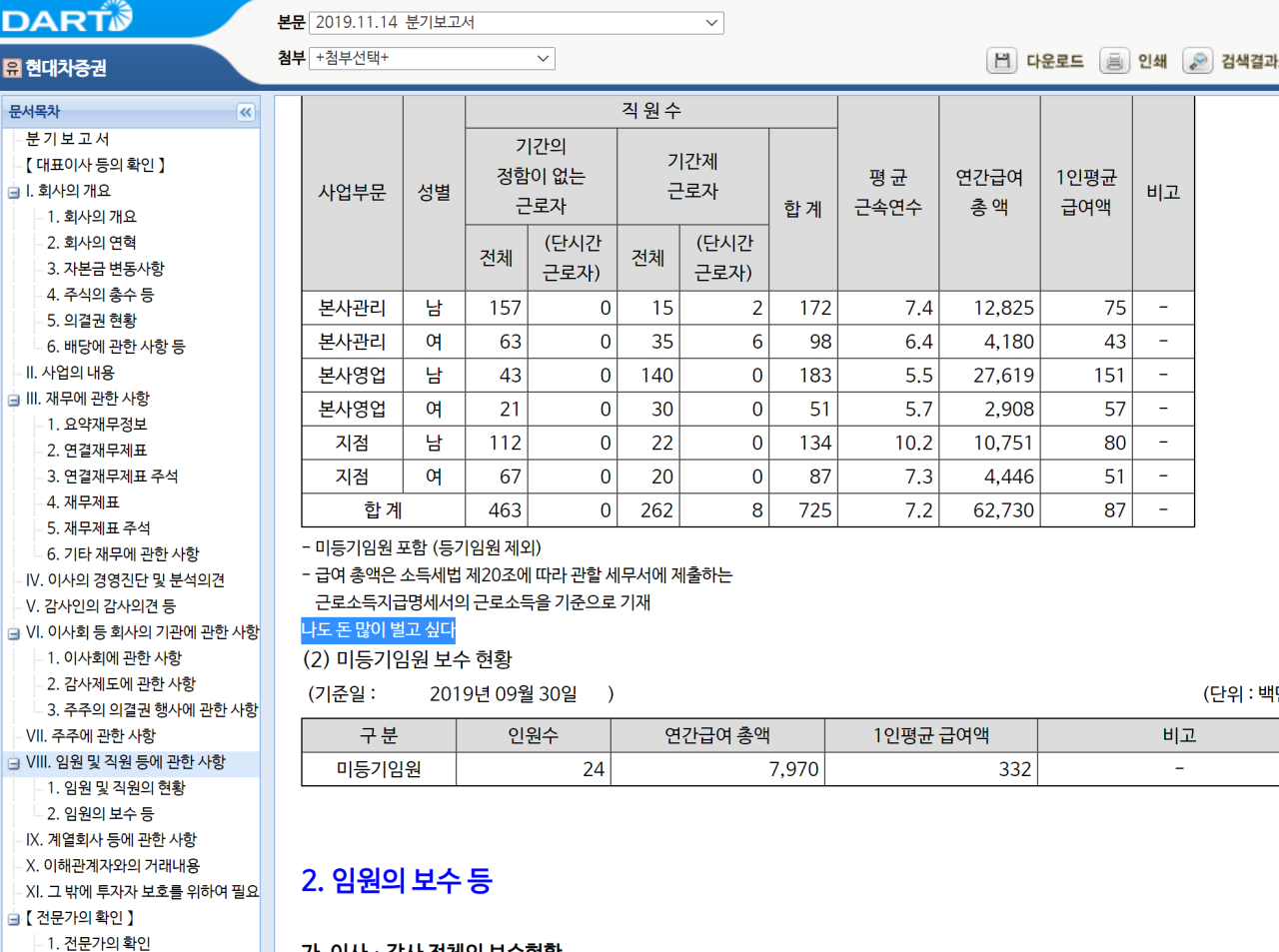This screenshot has height=952, width=1279.
Task: Select I. 회사의 개요 tree item
Action: coord(68,191)
